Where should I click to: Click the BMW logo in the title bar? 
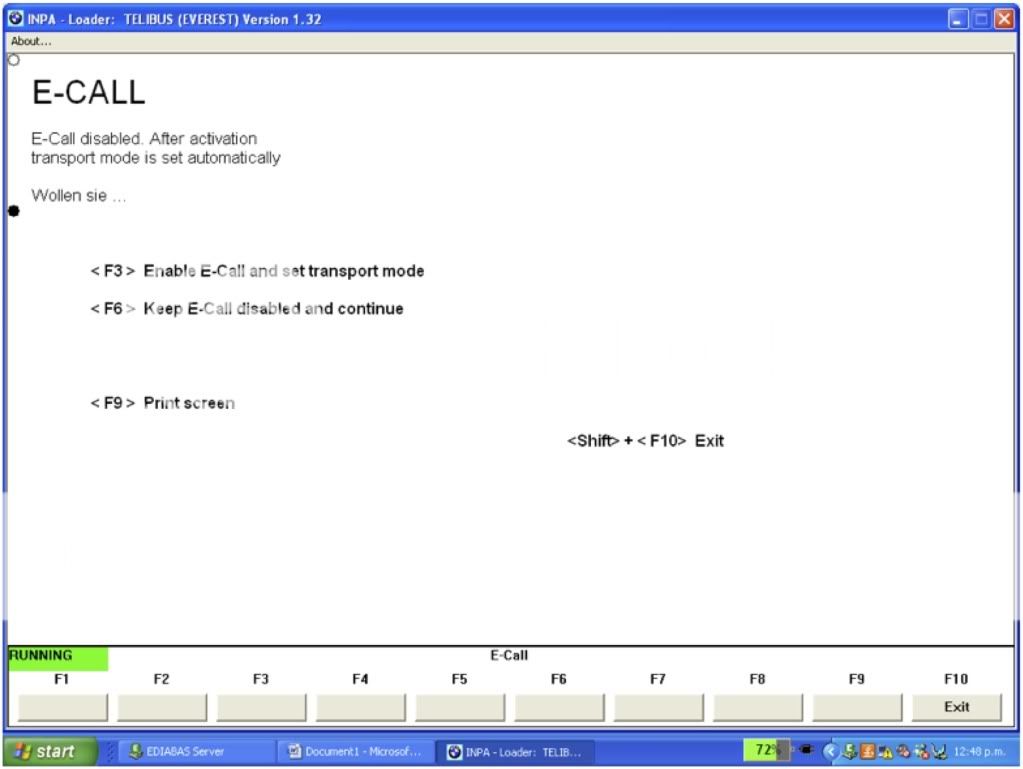[x=15, y=19]
